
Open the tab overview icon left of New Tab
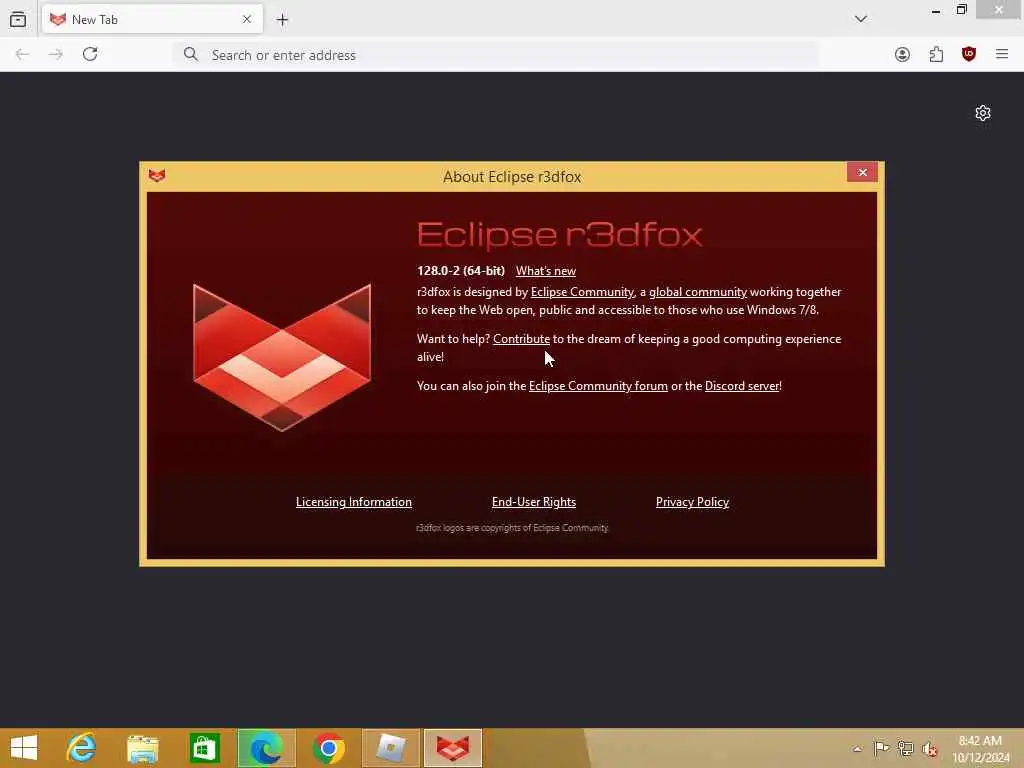click(18, 20)
